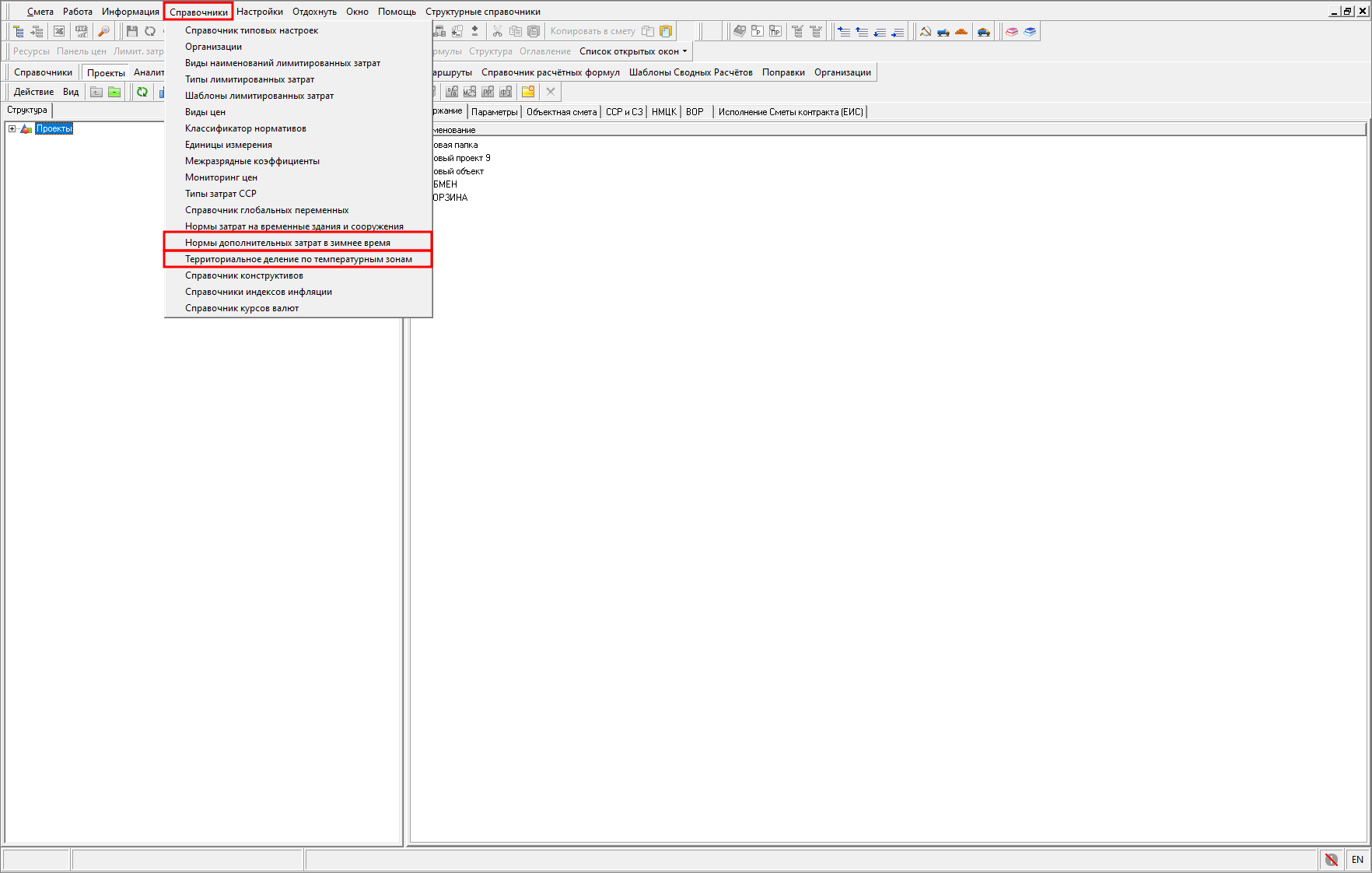Image resolution: width=1372 pixels, height=873 pixels.
Task: Click the pink books icon
Action: [1011, 31]
